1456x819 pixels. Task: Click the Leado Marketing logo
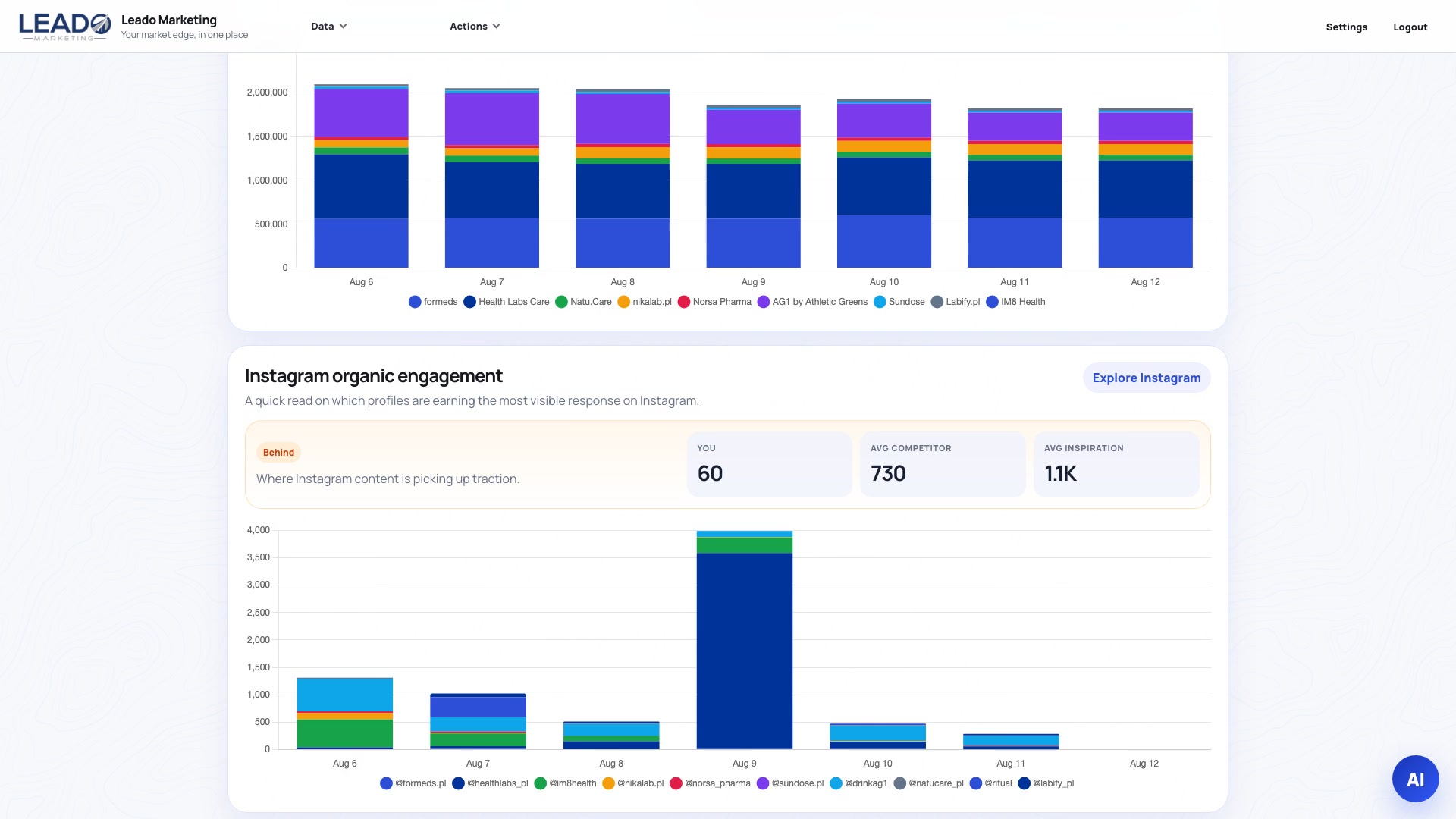pyautogui.click(x=65, y=27)
